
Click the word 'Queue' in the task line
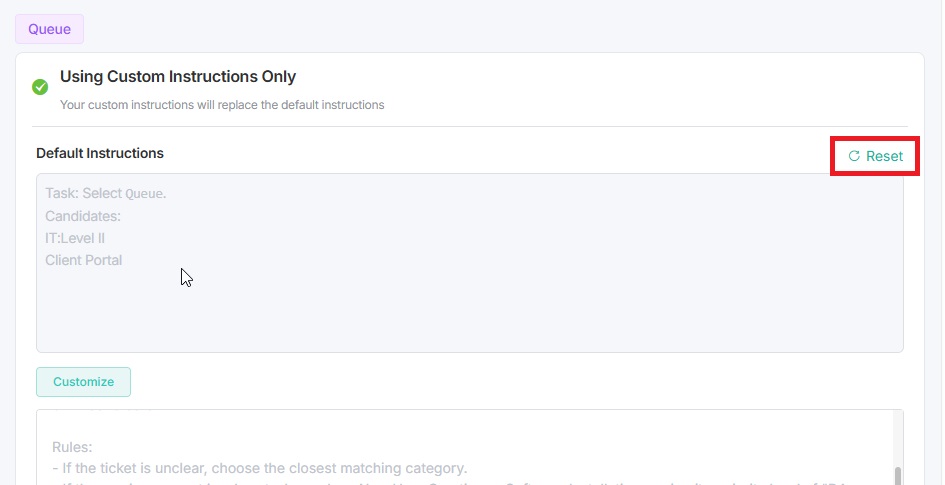[x=144, y=194]
